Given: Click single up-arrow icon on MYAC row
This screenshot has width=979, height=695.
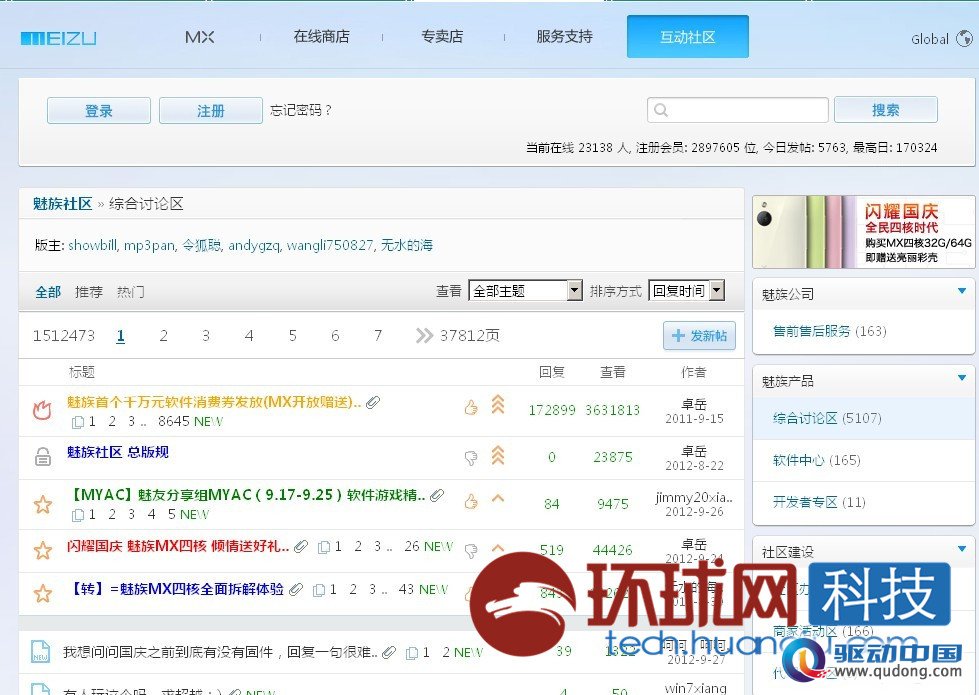Looking at the screenshot, I should point(498,498).
